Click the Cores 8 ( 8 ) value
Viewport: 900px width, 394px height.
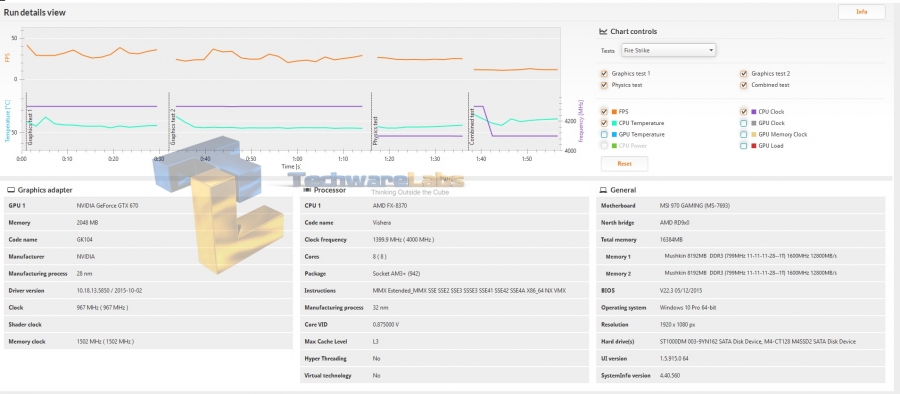pos(380,257)
